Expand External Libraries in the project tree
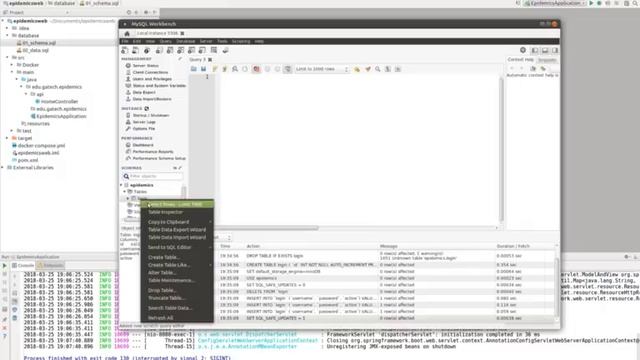 (3, 168)
